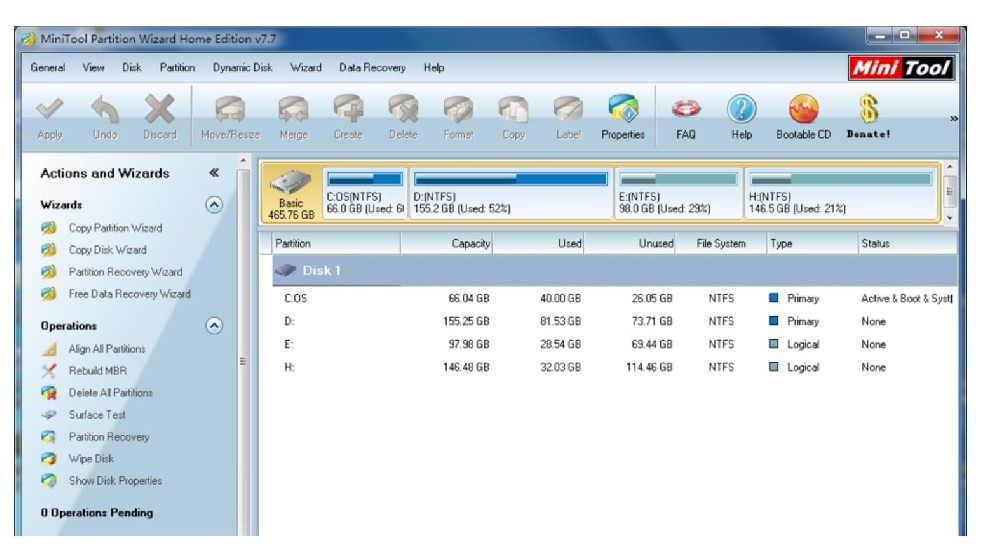Click the MiniTool logo
This screenshot has width=1000, height=550.
pos(901,68)
